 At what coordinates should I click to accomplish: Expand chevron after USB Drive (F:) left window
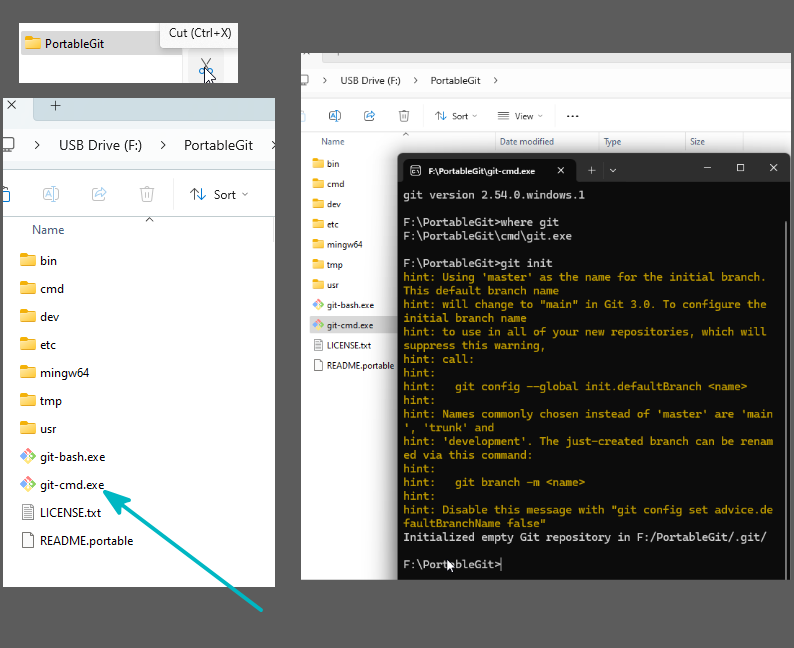[x=163, y=145]
